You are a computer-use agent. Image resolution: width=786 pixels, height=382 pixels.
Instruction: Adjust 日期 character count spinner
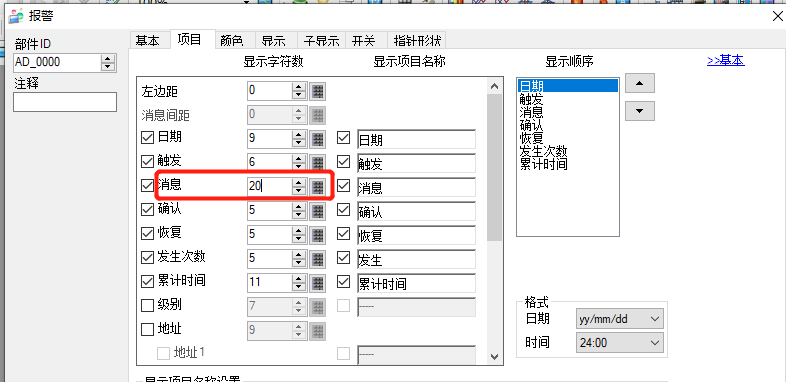pyautogui.click(x=299, y=138)
